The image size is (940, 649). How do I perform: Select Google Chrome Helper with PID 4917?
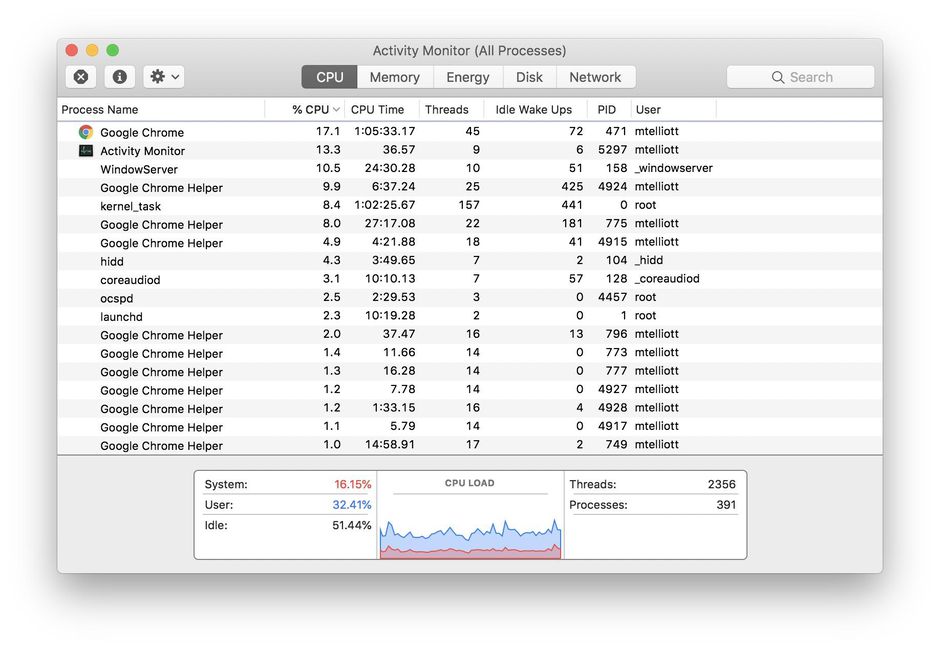(x=470, y=427)
